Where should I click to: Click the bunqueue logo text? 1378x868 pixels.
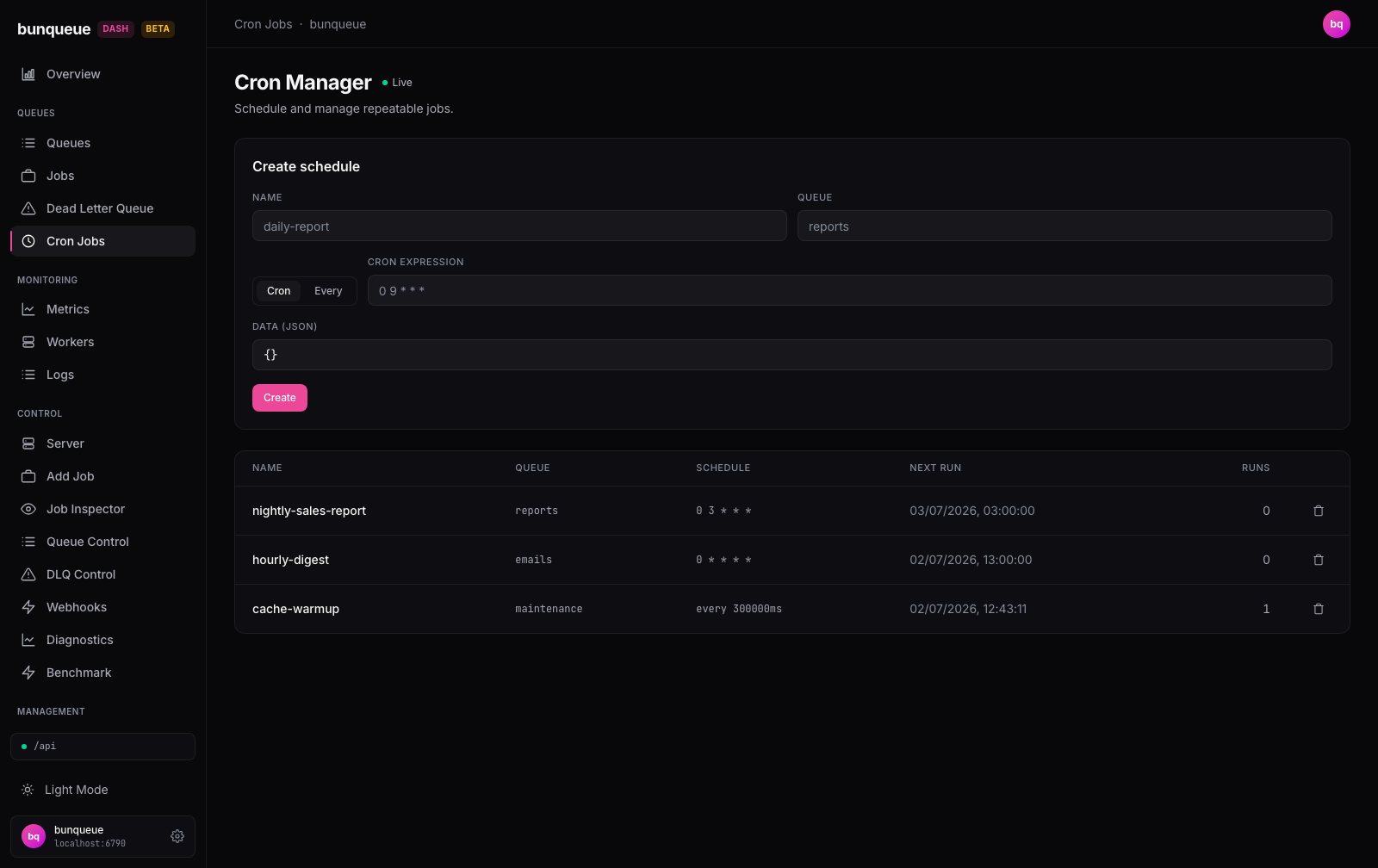[53, 29]
